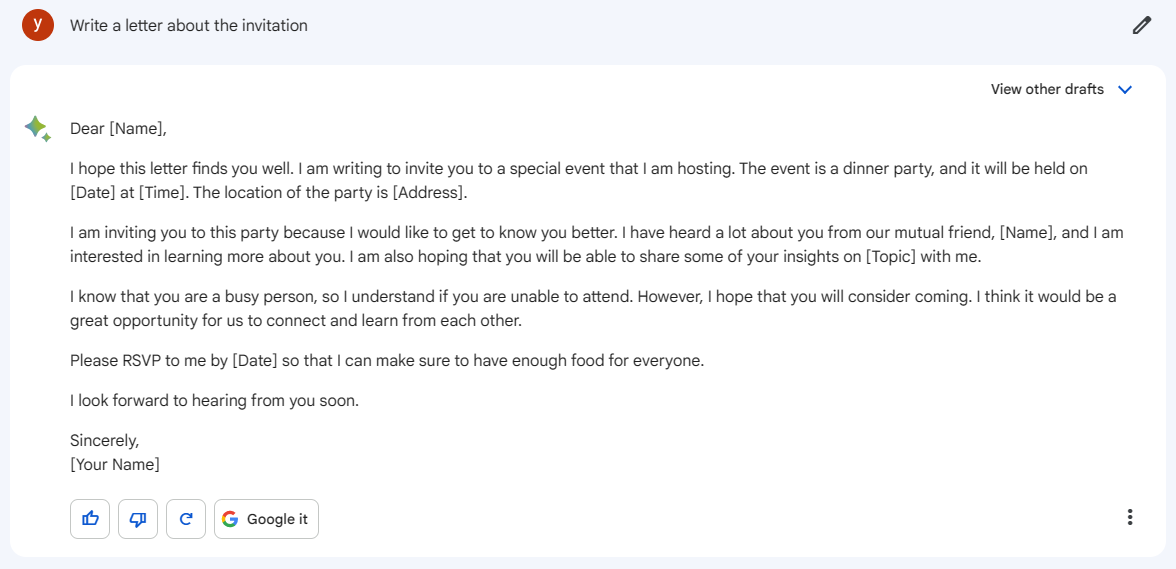Click the 'Please RSVP to me' sentence
1176x569 pixels.
pos(388,361)
